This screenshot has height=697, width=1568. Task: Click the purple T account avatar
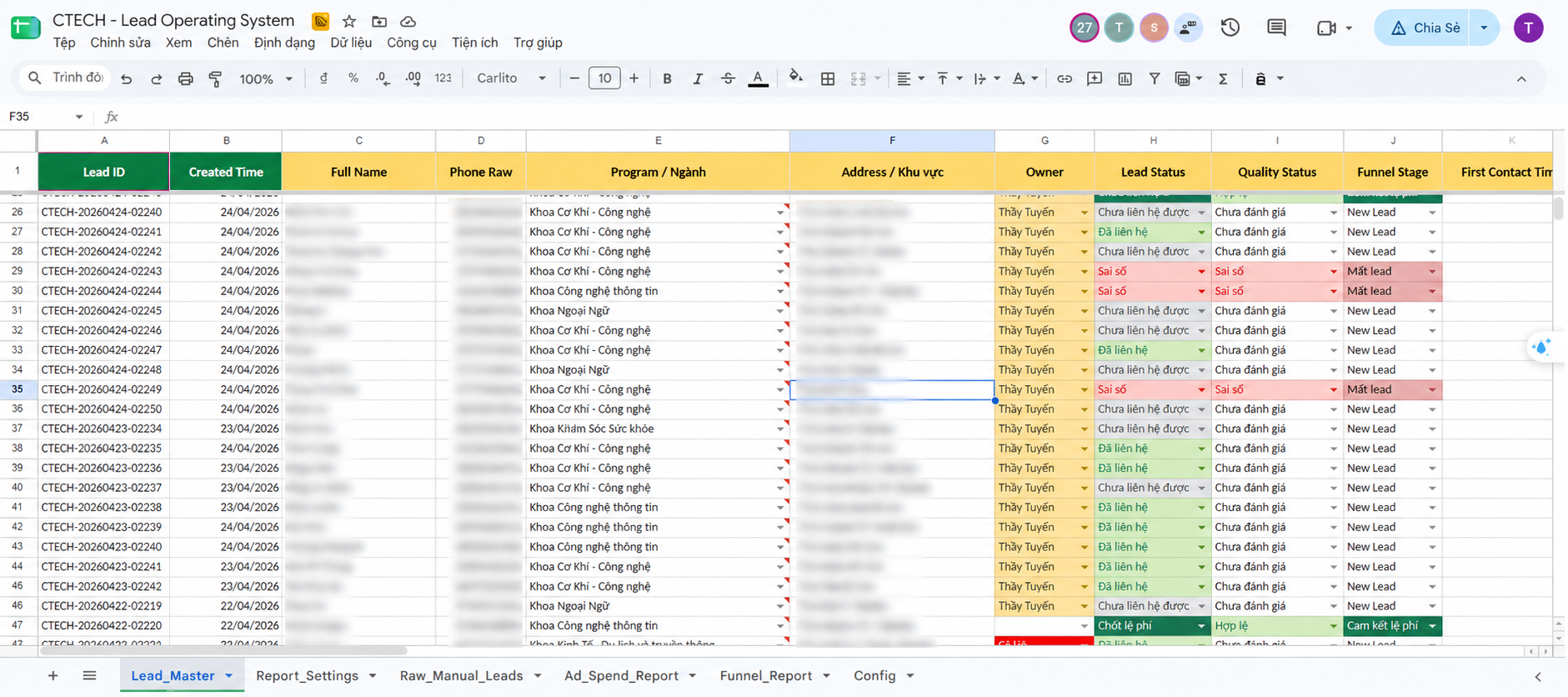click(x=1528, y=28)
